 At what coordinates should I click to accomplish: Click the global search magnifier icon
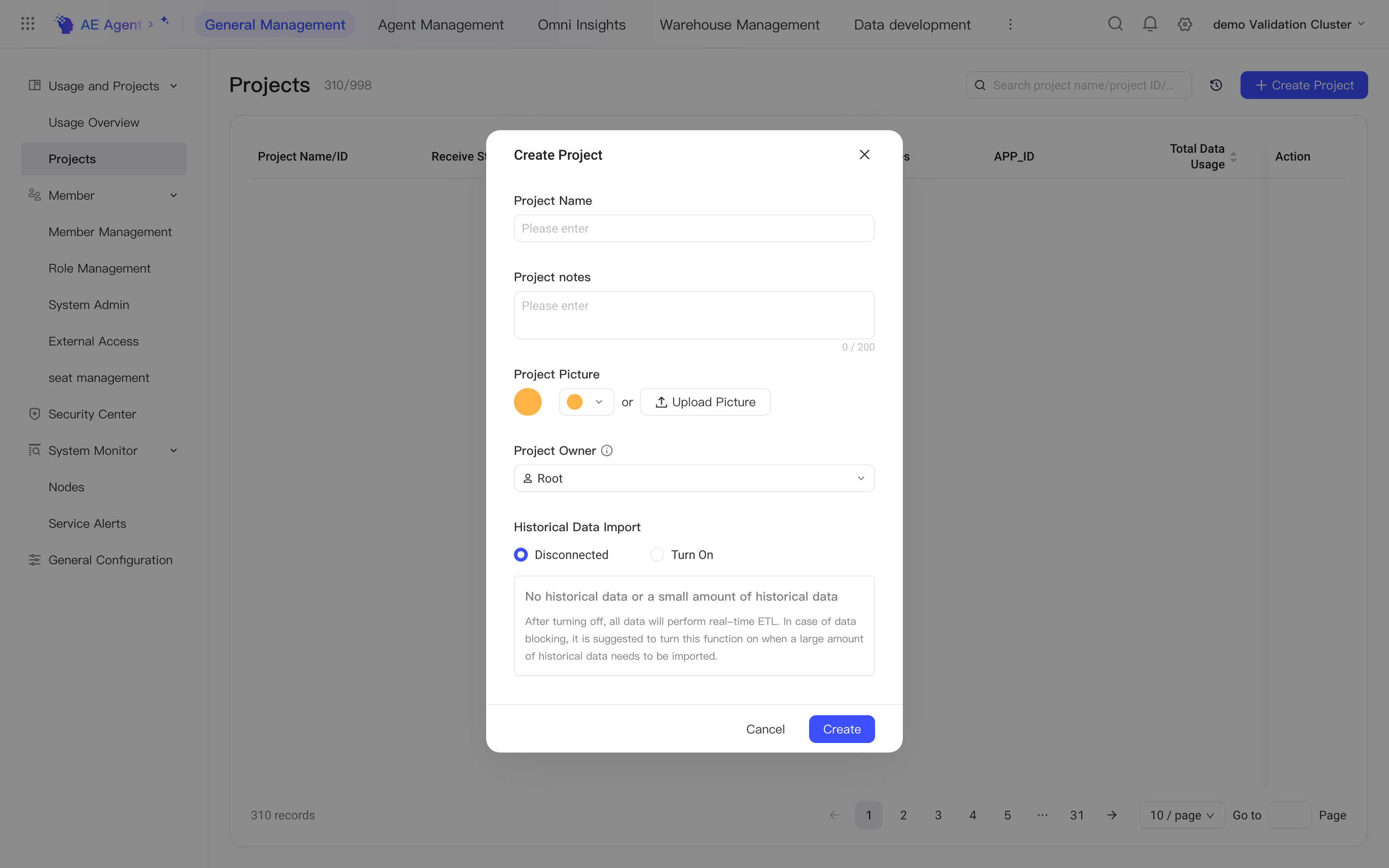click(1115, 23)
